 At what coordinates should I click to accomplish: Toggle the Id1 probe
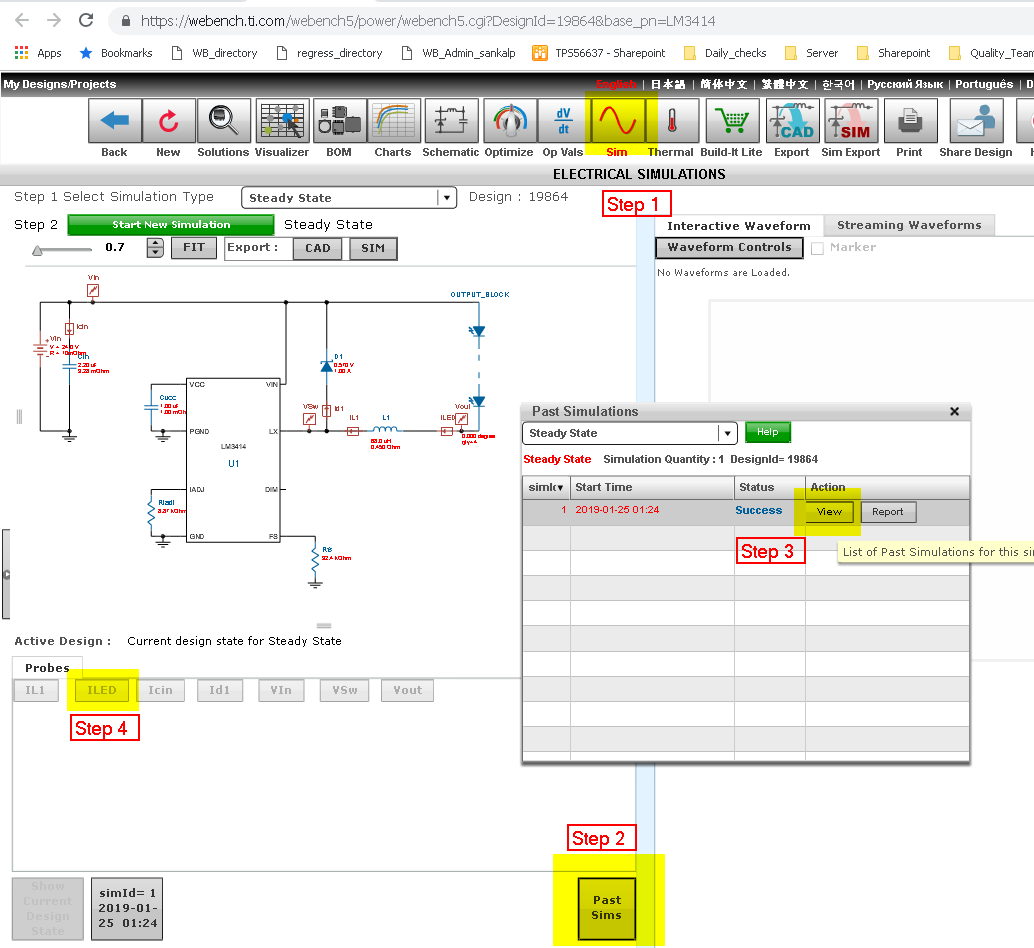220,690
